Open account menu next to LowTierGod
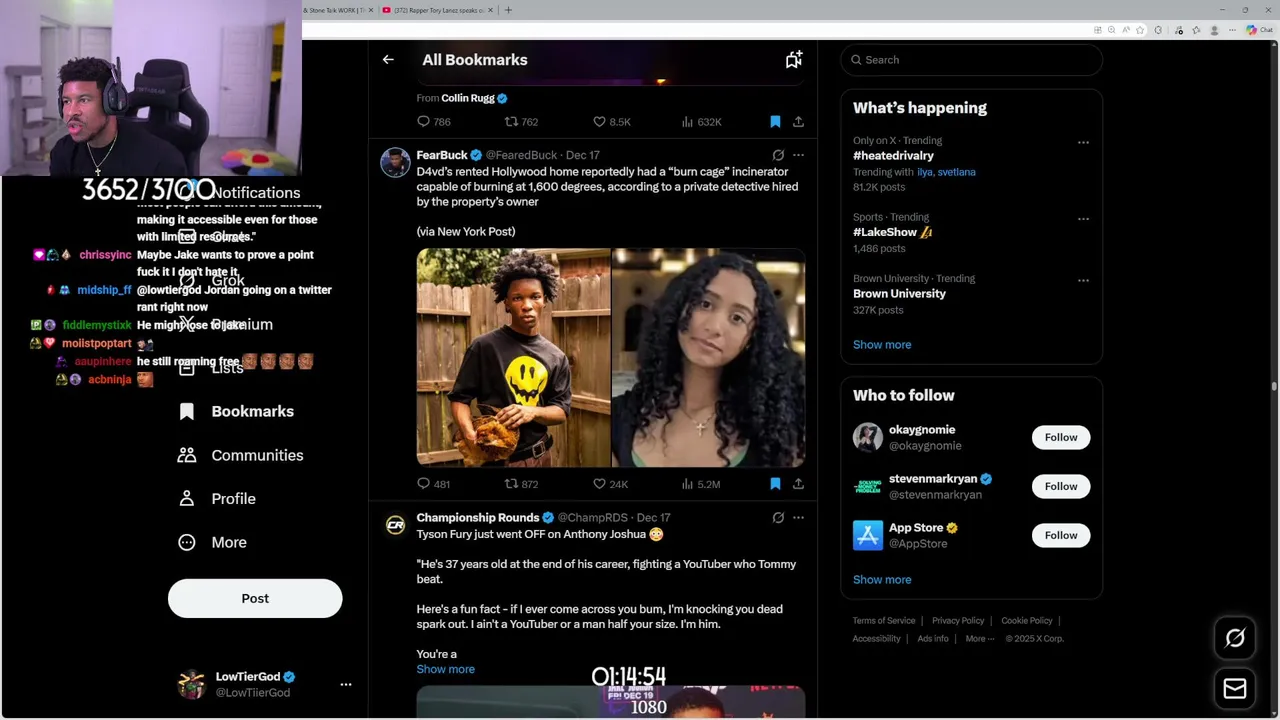The width and height of the screenshot is (1280, 720). [346, 685]
